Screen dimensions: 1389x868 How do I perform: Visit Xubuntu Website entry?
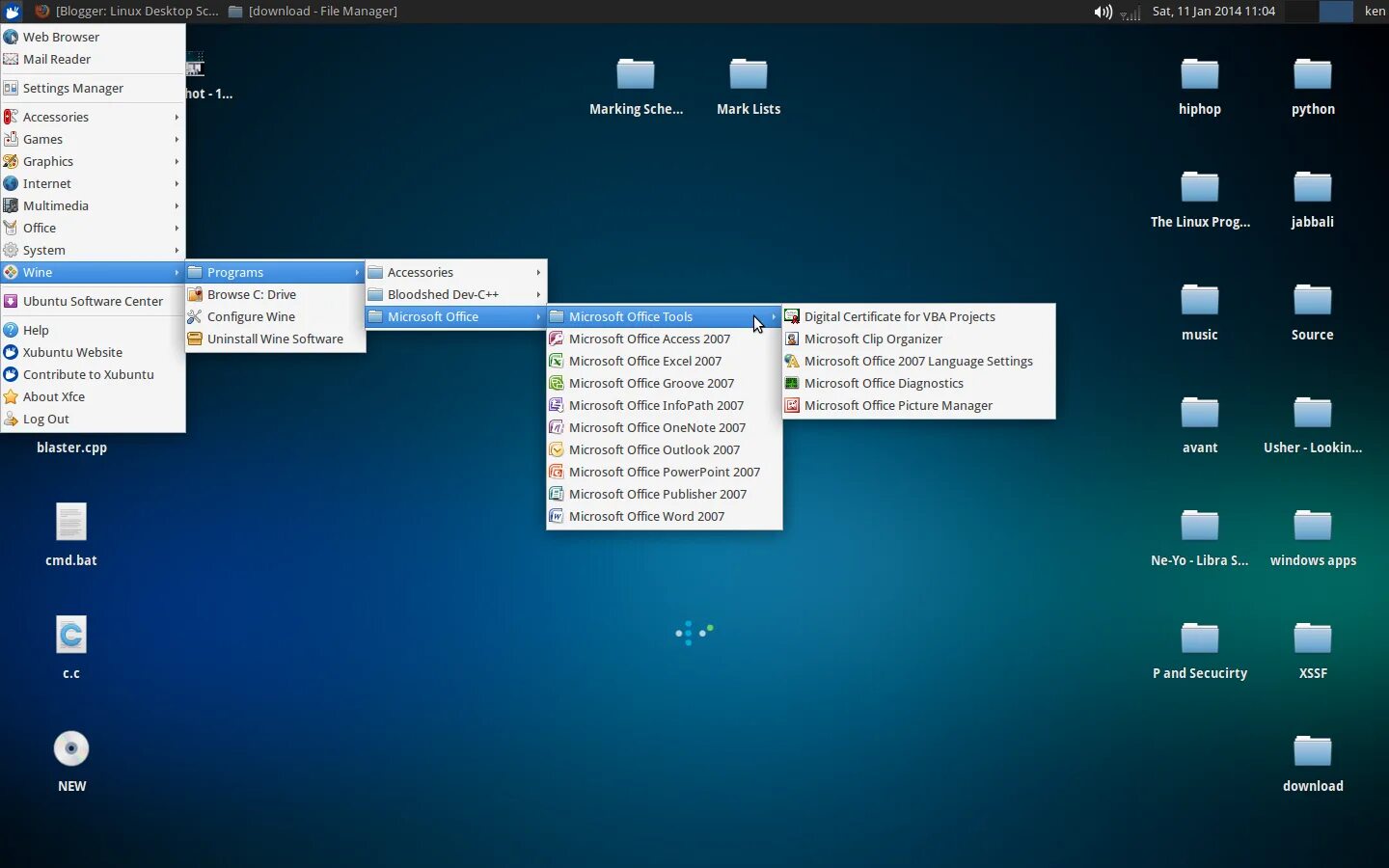(x=93, y=352)
